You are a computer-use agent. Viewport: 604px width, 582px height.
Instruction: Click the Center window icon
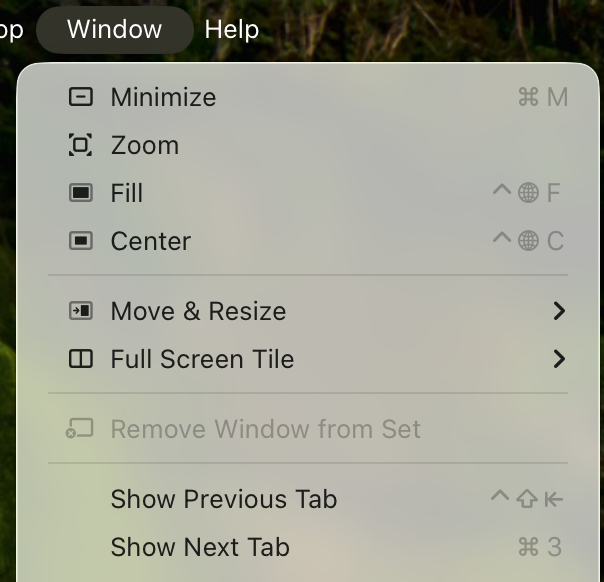(80, 241)
